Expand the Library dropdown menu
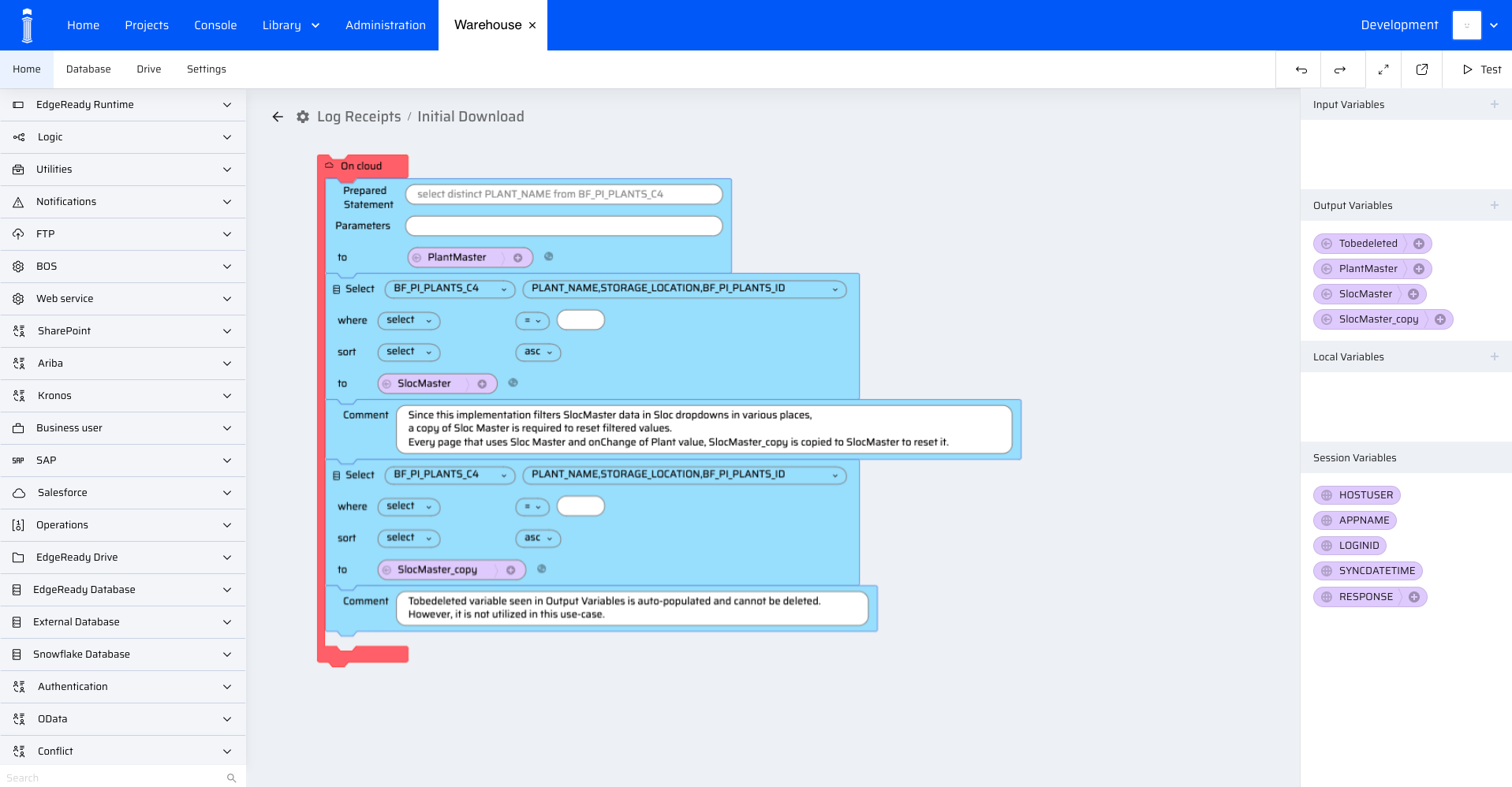The height and width of the screenshot is (787, 1512). pos(290,25)
